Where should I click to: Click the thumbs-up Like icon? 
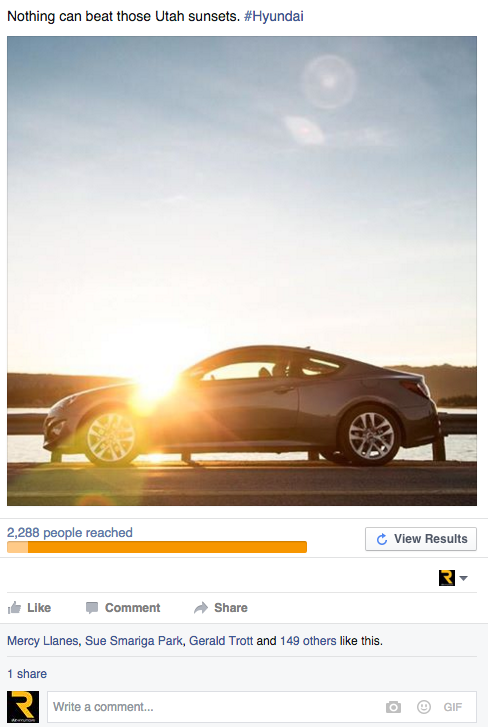click(x=15, y=607)
